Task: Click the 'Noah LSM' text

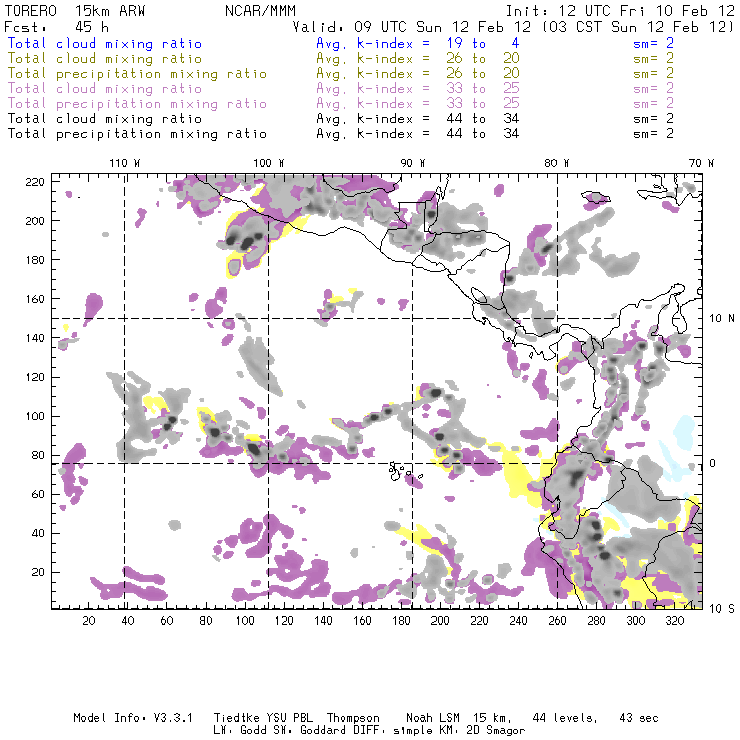Action: [433, 718]
